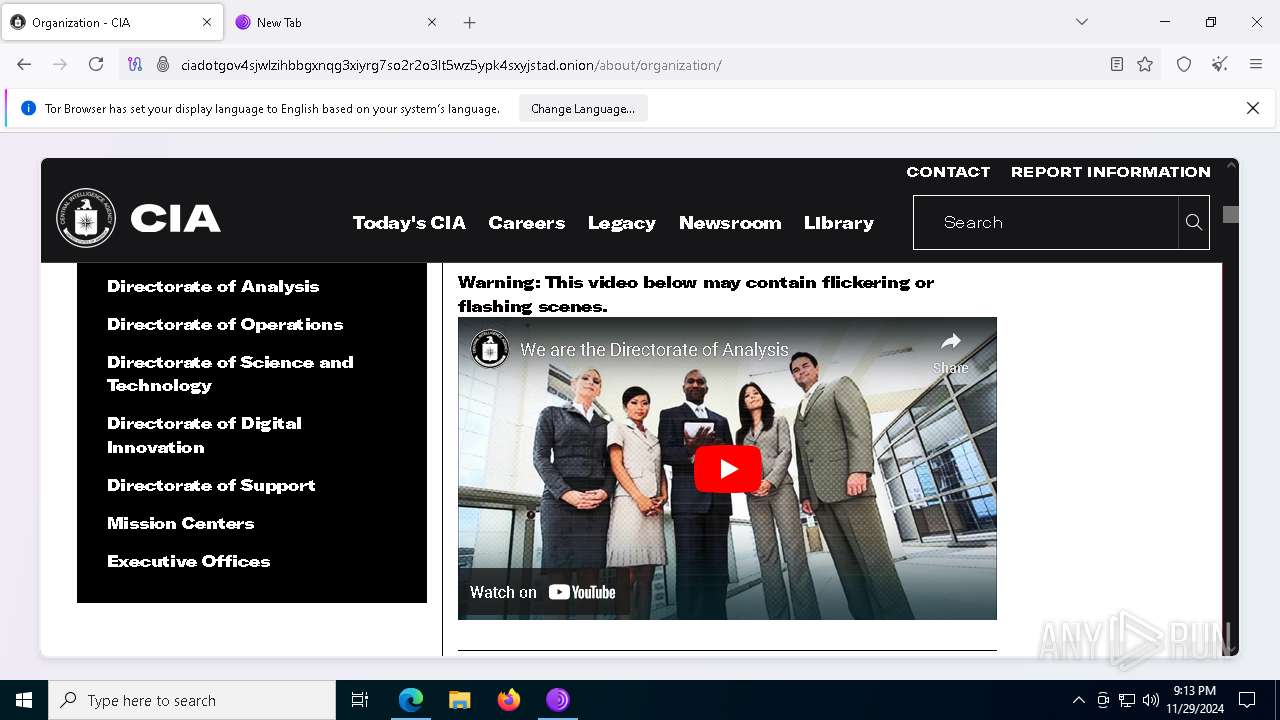Open File Explorer from taskbar

coord(460,700)
